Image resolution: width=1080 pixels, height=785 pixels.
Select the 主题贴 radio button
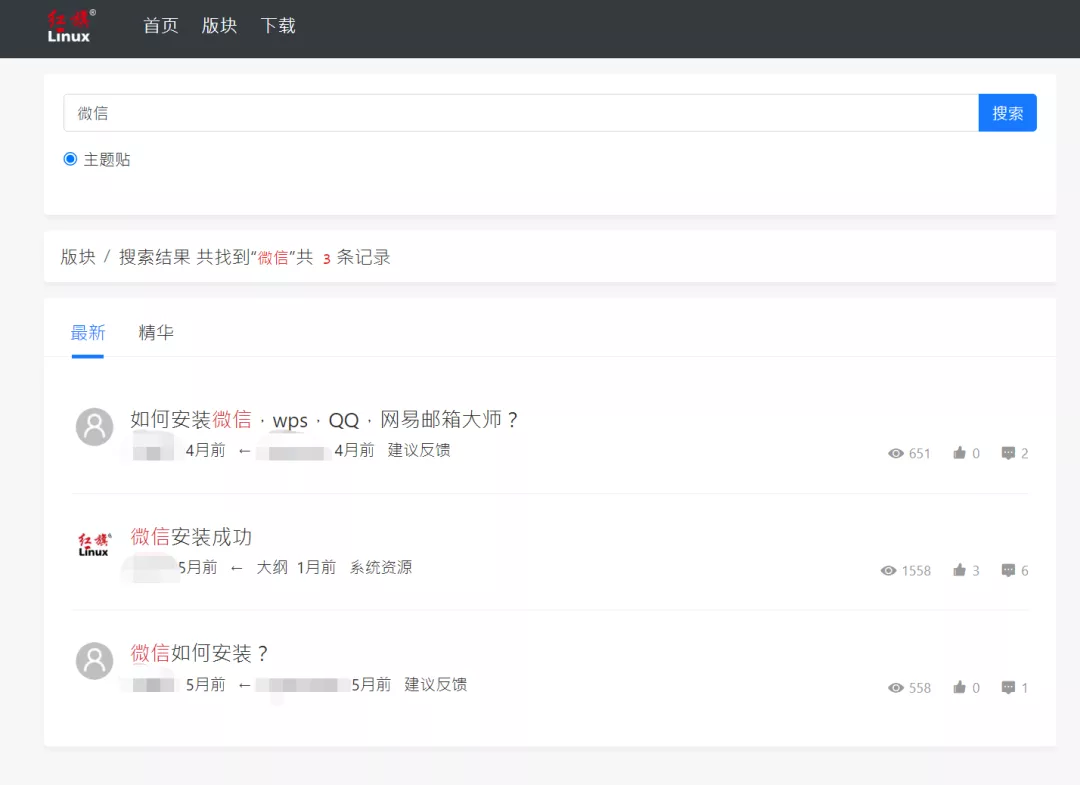pyautogui.click(x=70, y=159)
